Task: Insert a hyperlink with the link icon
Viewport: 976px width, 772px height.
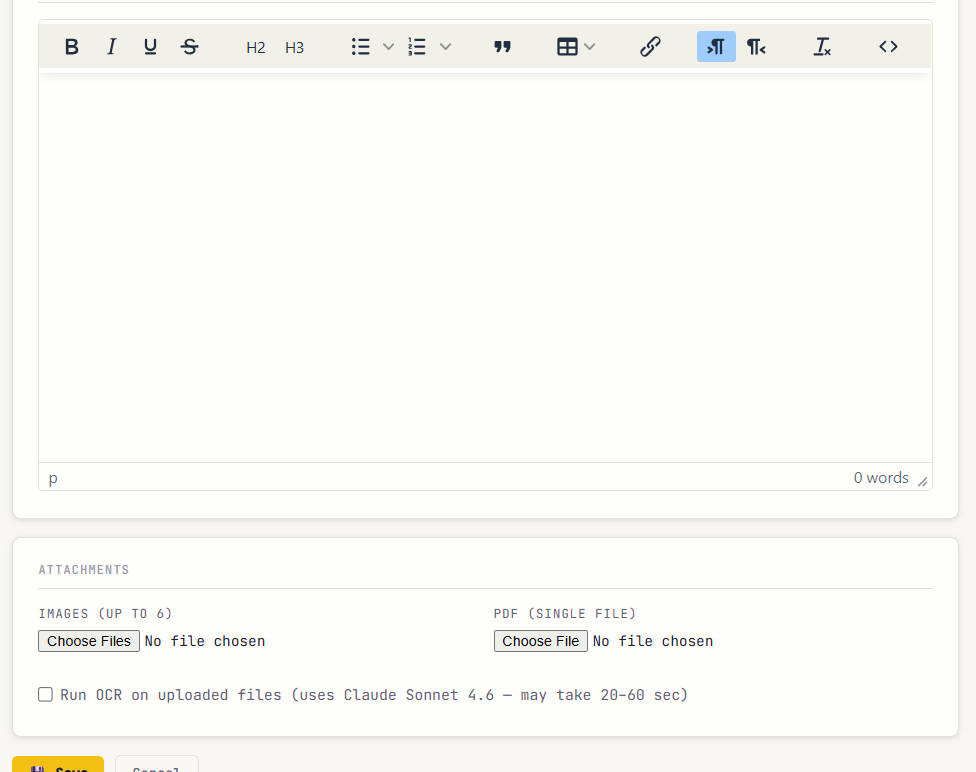Action: point(650,47)
